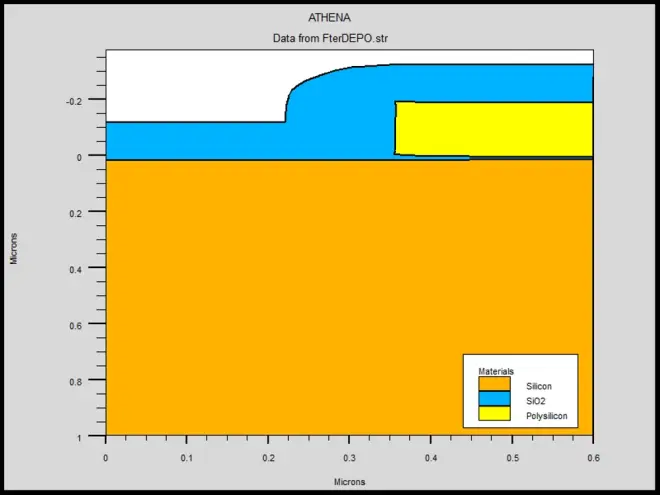Click the horizontal axis Microns label
660x495 pixels.
(x=349, y=482)
